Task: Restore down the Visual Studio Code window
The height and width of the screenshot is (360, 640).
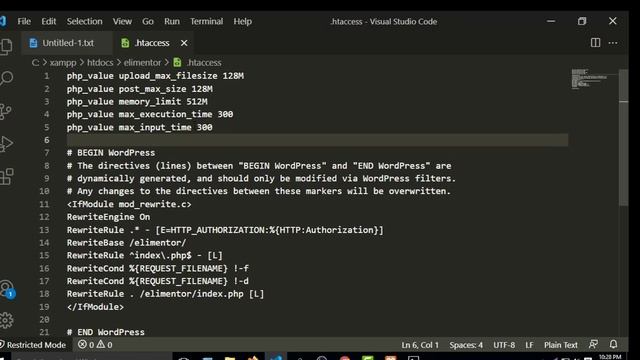Action: coord(582,21)
